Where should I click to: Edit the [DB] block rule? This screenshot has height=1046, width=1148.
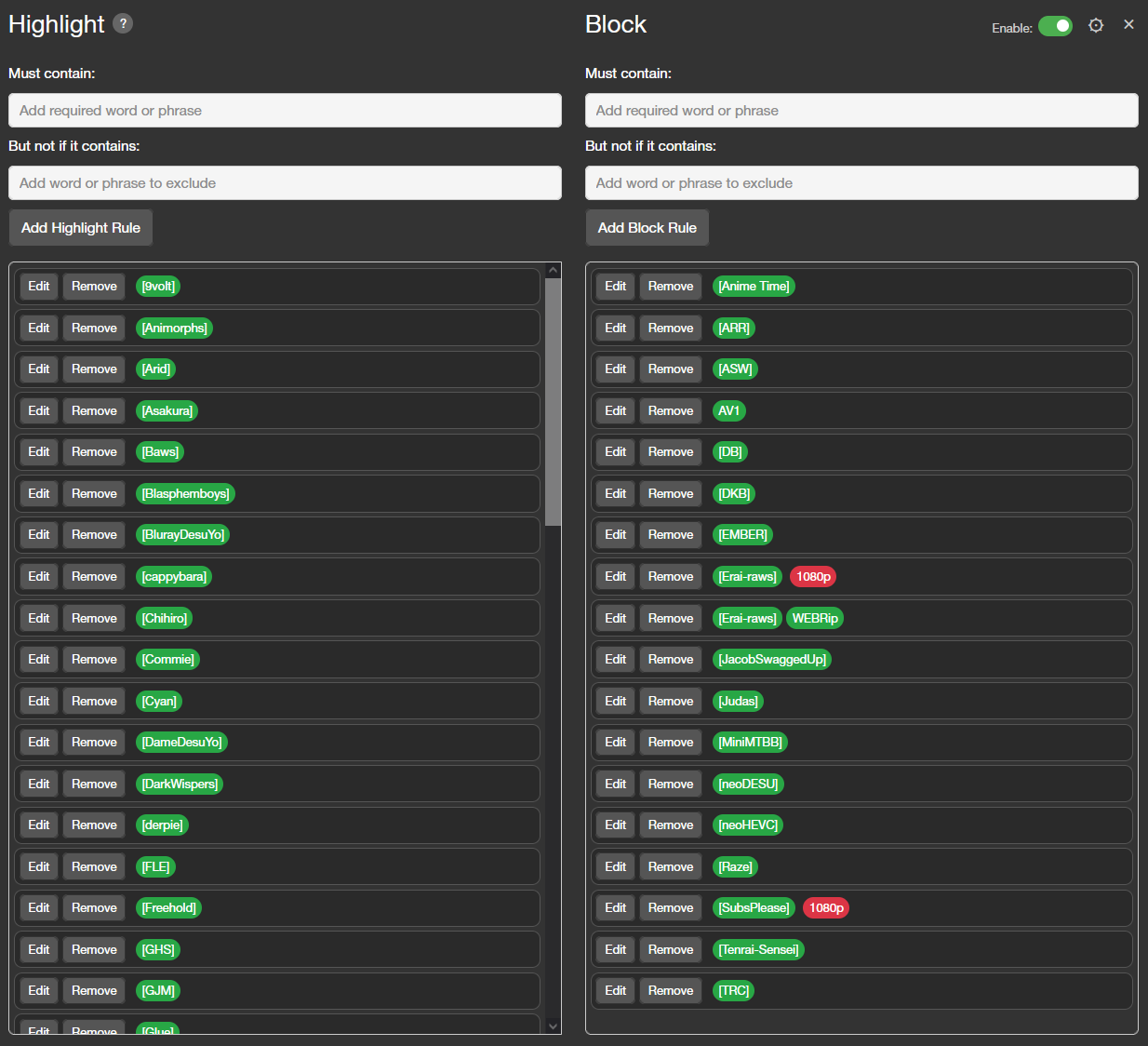[616, 451]
